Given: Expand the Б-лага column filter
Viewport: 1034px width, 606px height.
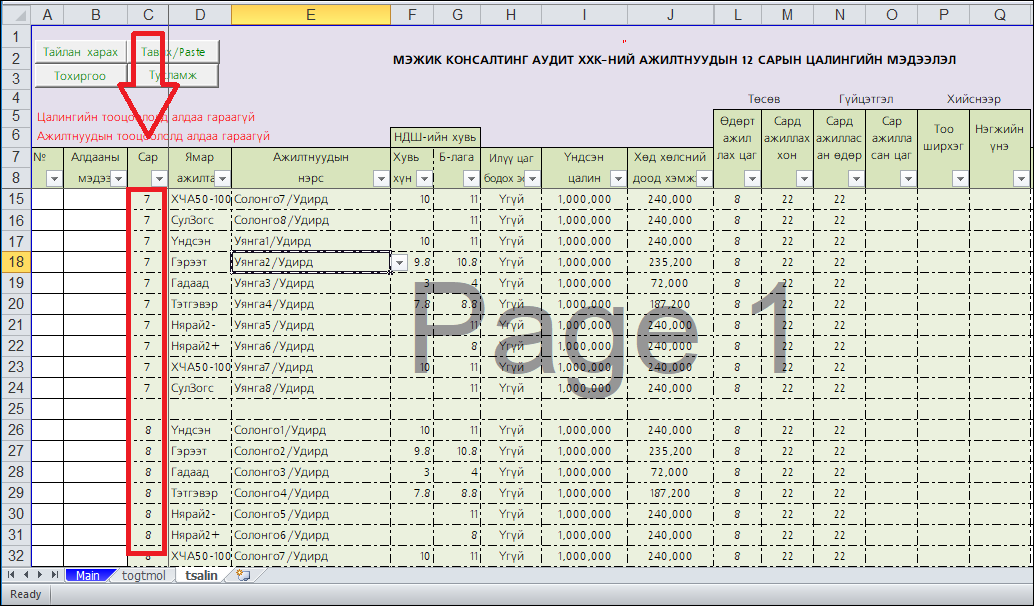Looking at the screenshot, I should 470,178.
